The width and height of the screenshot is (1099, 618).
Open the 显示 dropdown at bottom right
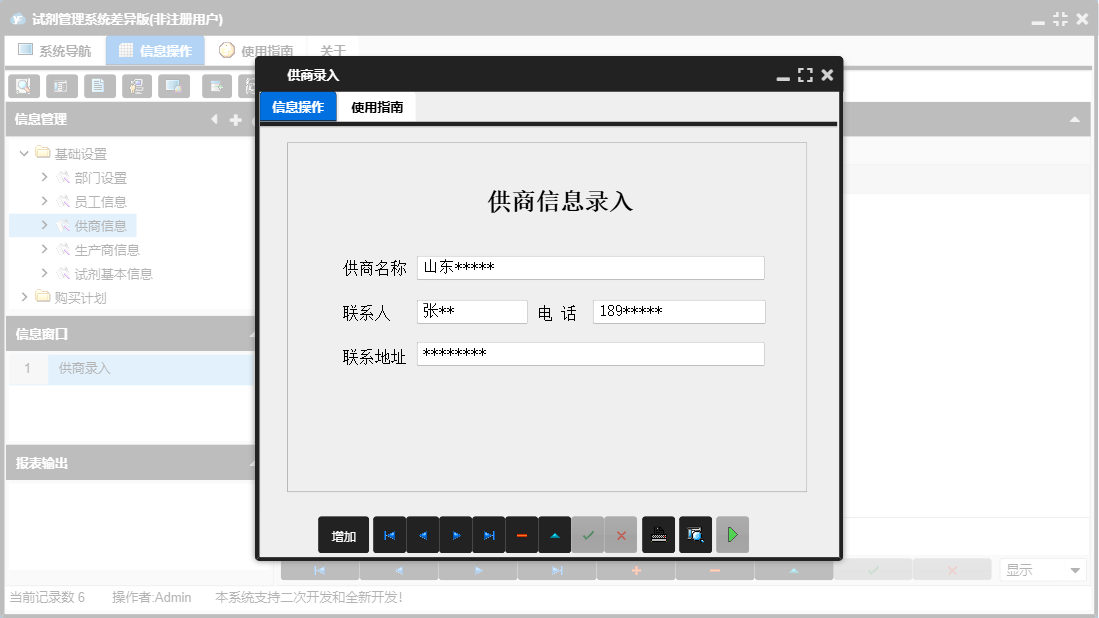[x=1042, y=568]
